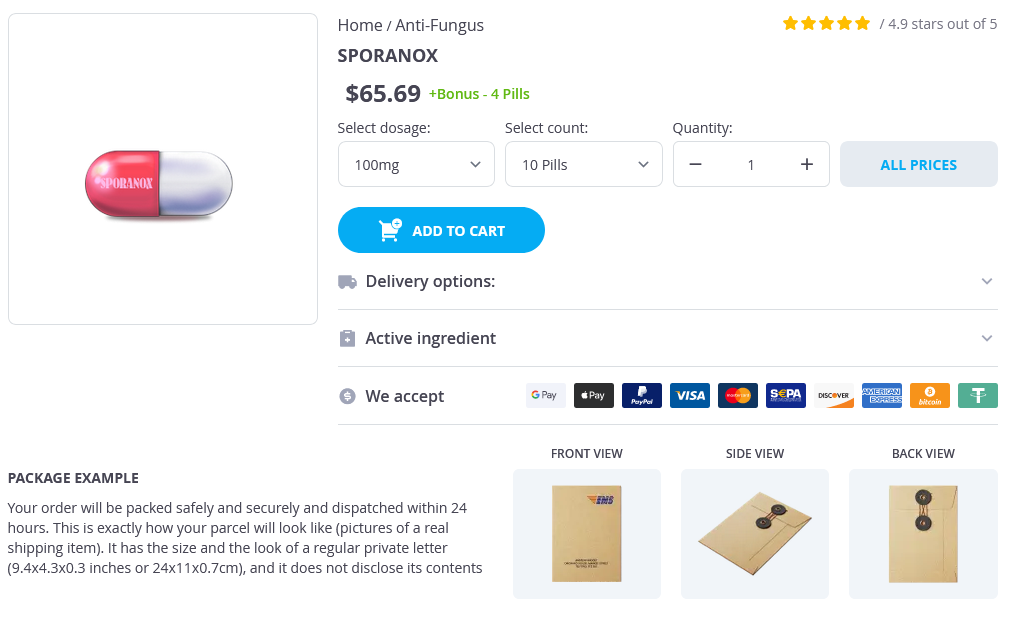Open the dosage dropdown showing 100mg

(x=416, y=164)
